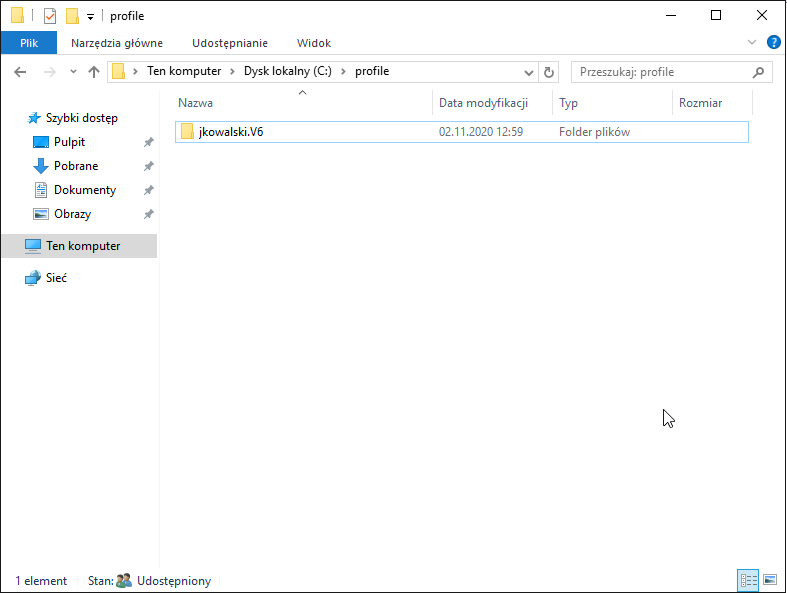Click the 1 element status text
This screenshot has height=593, width=787.
tap(41, 581)
